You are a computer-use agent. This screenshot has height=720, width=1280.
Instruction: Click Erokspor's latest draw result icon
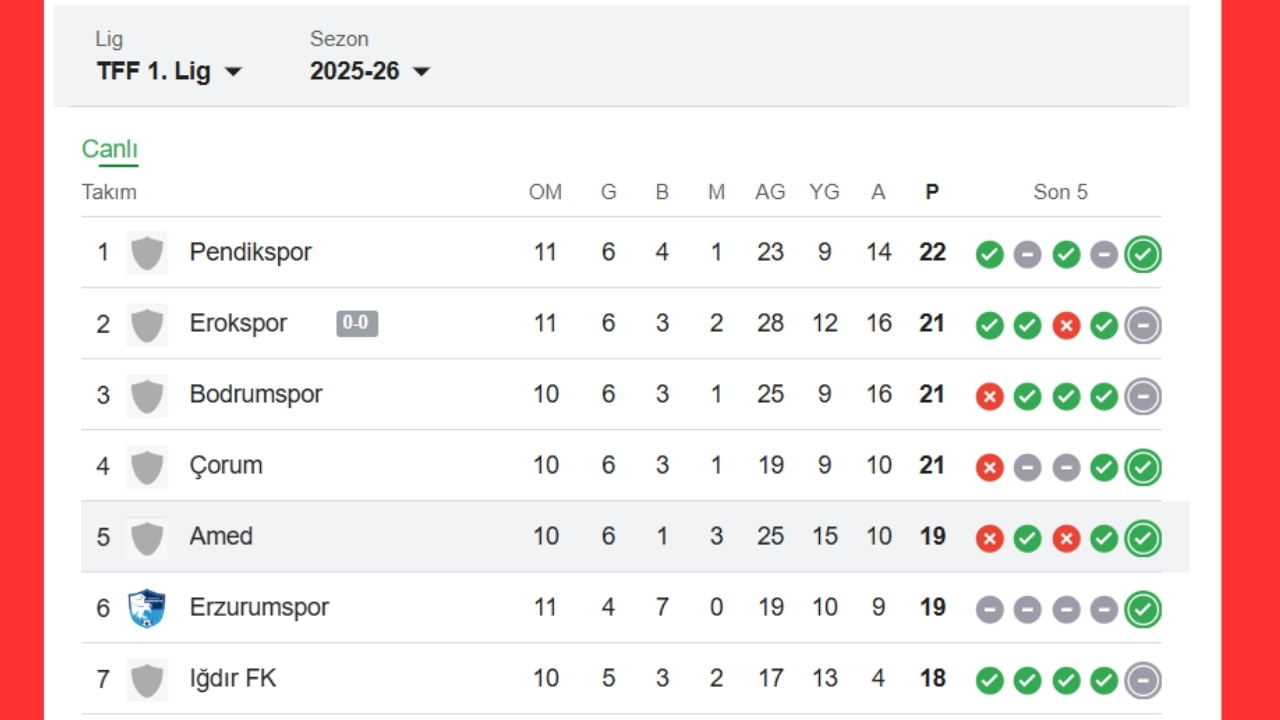[1143, 326]
